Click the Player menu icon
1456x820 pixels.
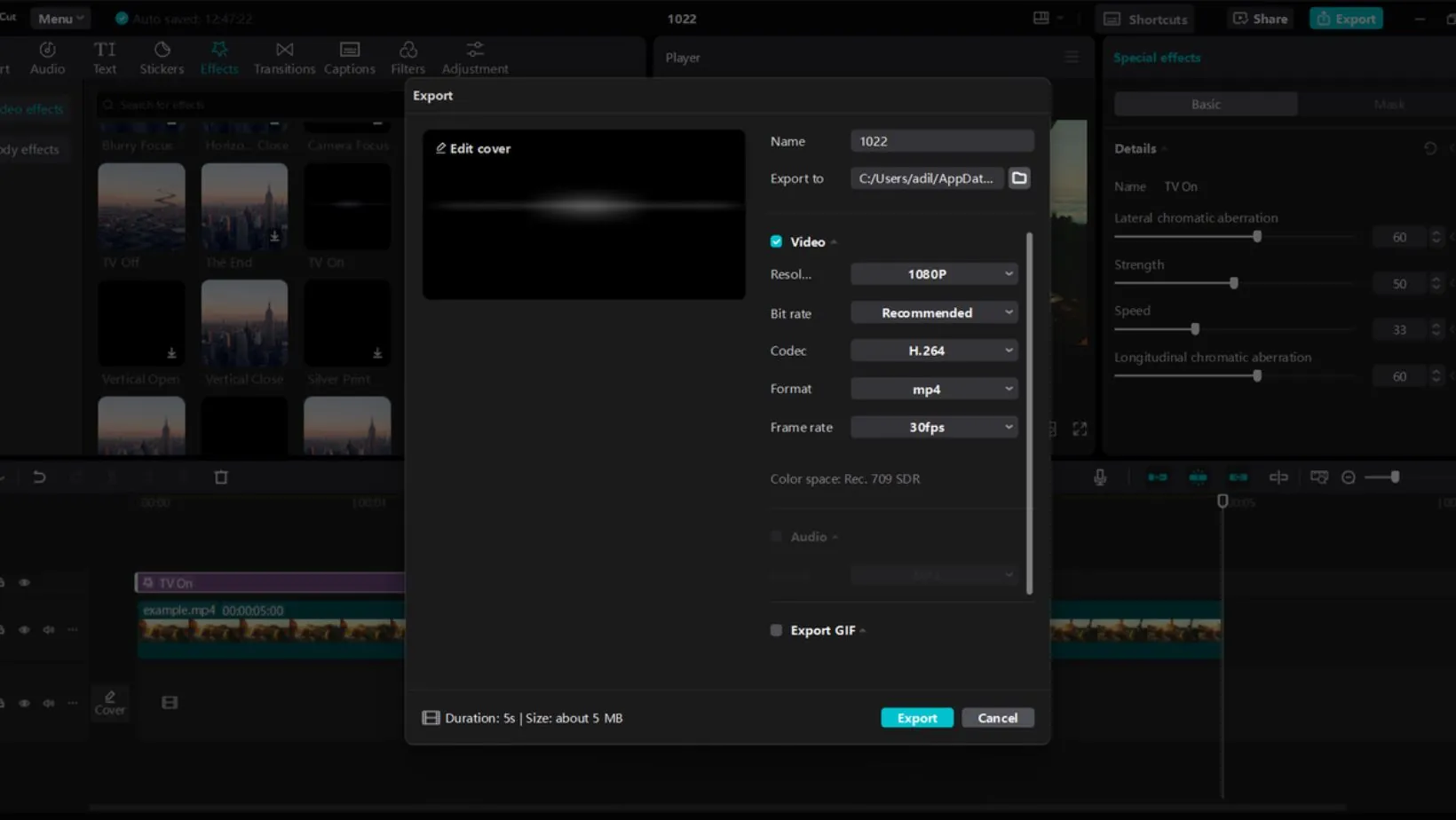(1072, 57)
